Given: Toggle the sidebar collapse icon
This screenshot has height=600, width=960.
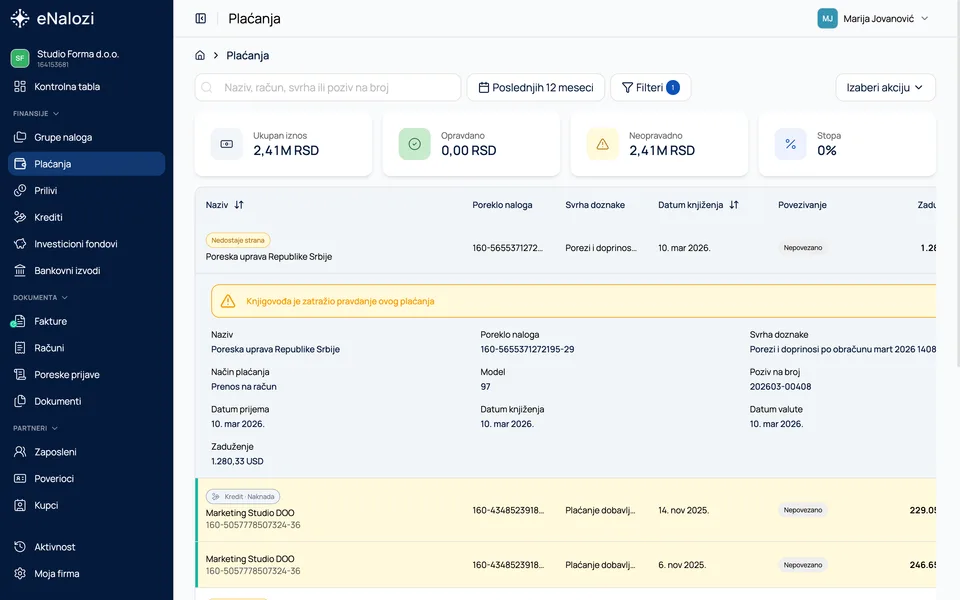Looking at the screenshot, I should 201,18.
